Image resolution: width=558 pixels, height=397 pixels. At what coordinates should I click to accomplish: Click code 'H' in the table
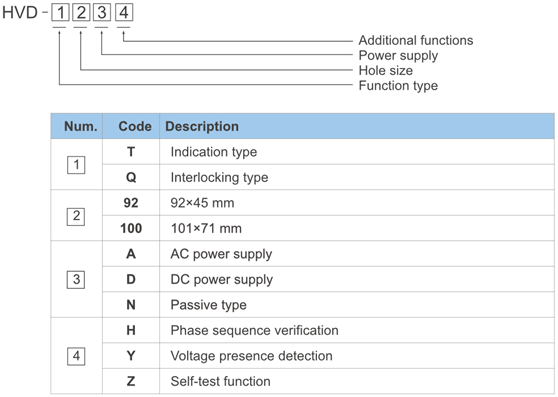tap(131, 330)
